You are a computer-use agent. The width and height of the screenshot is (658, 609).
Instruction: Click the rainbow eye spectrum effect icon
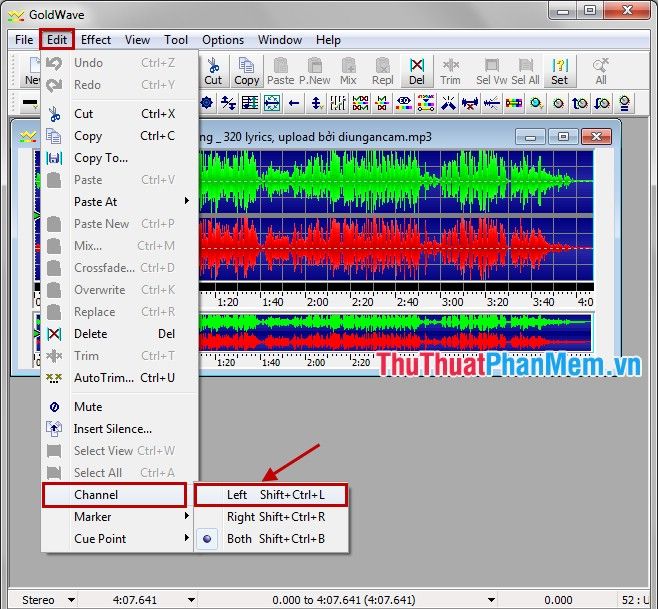tap(404, 103)
